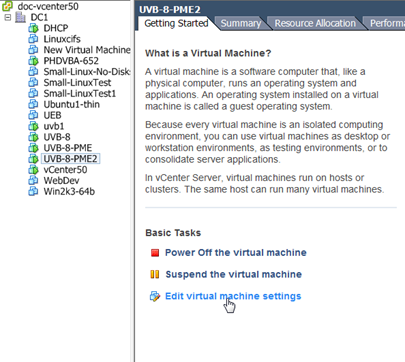Click Suspend the virtual machine link

(x=234, y=274)
